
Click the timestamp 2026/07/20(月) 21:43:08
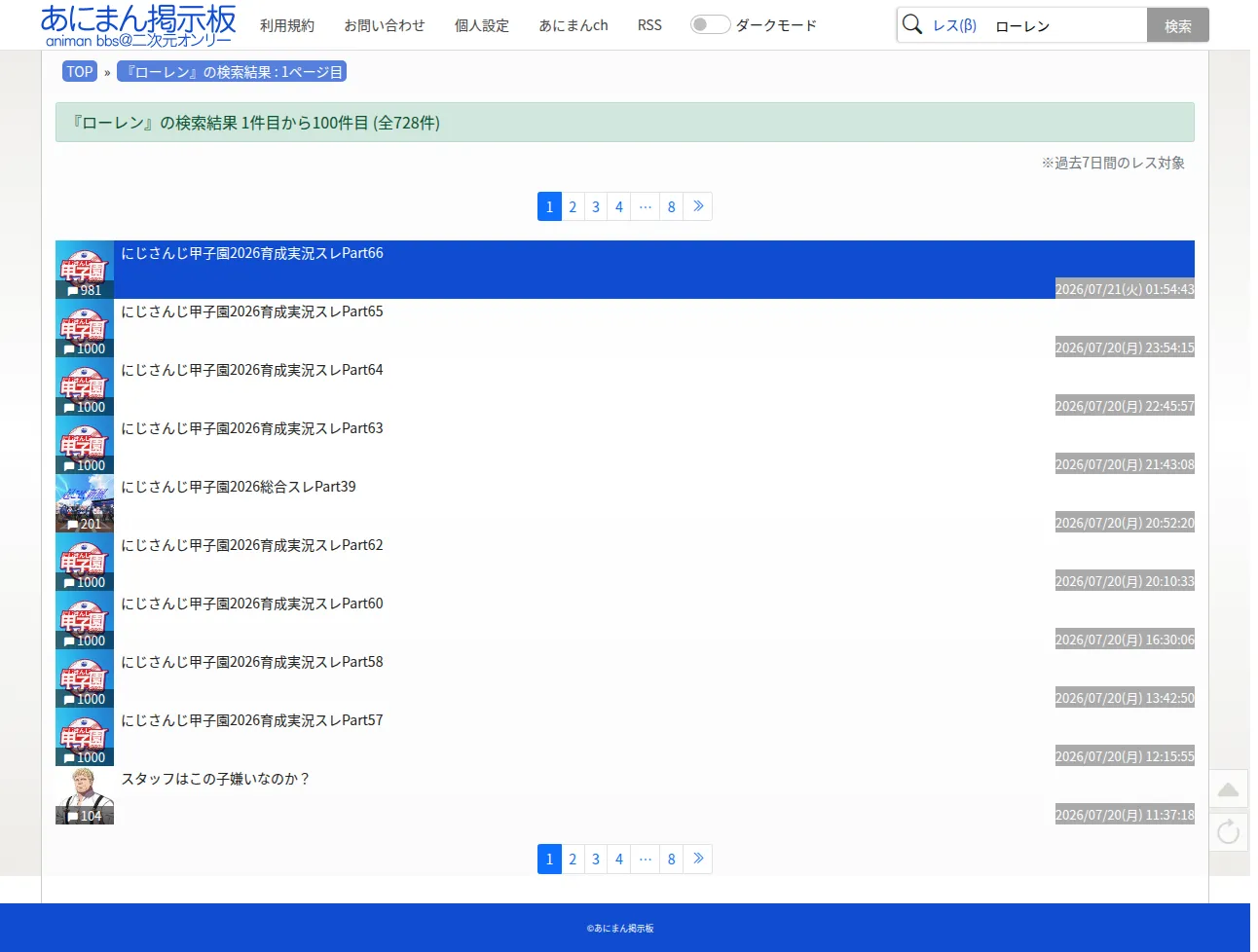click(1125, 464)
